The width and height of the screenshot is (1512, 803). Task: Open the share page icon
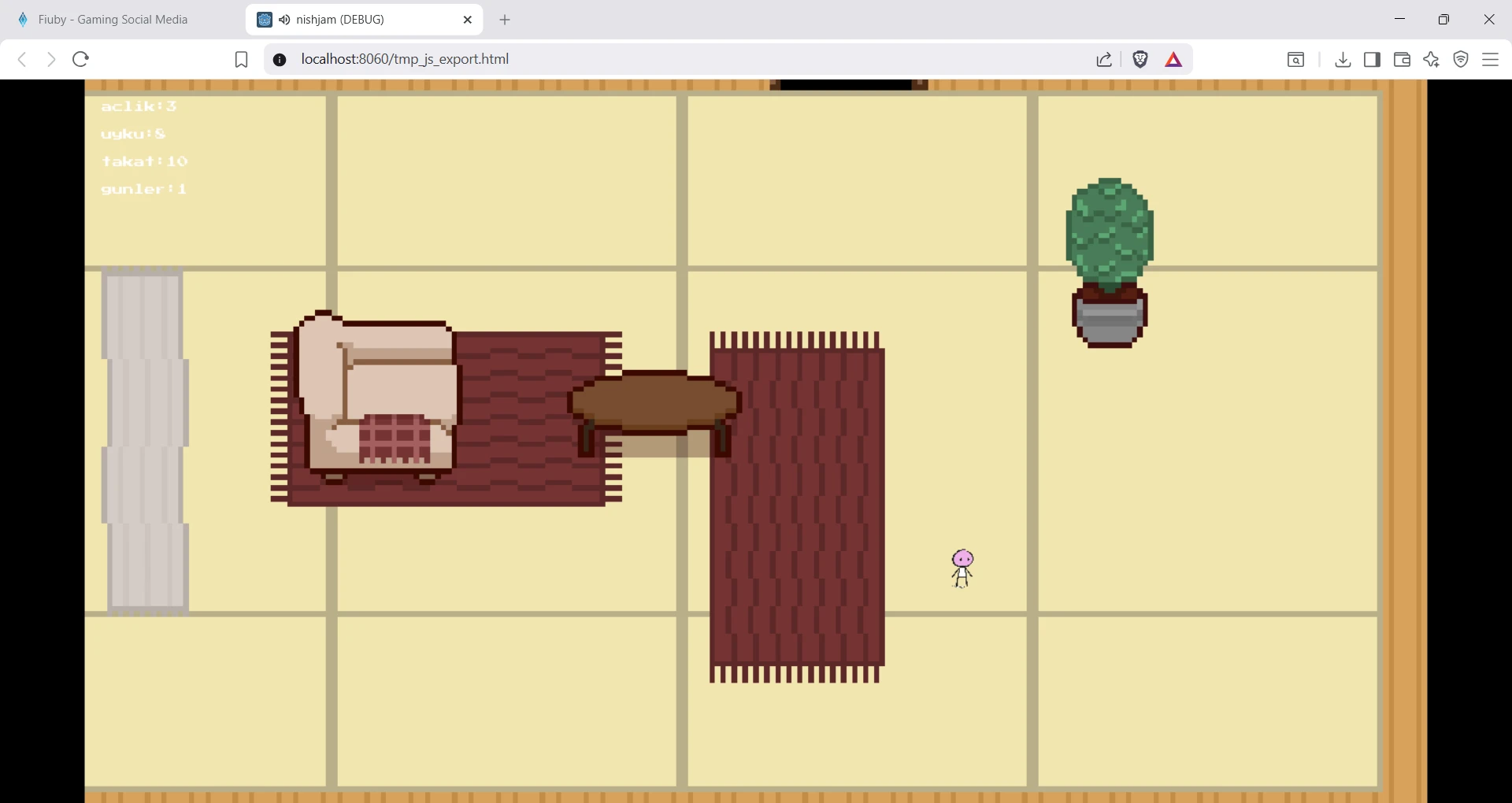1104,59
